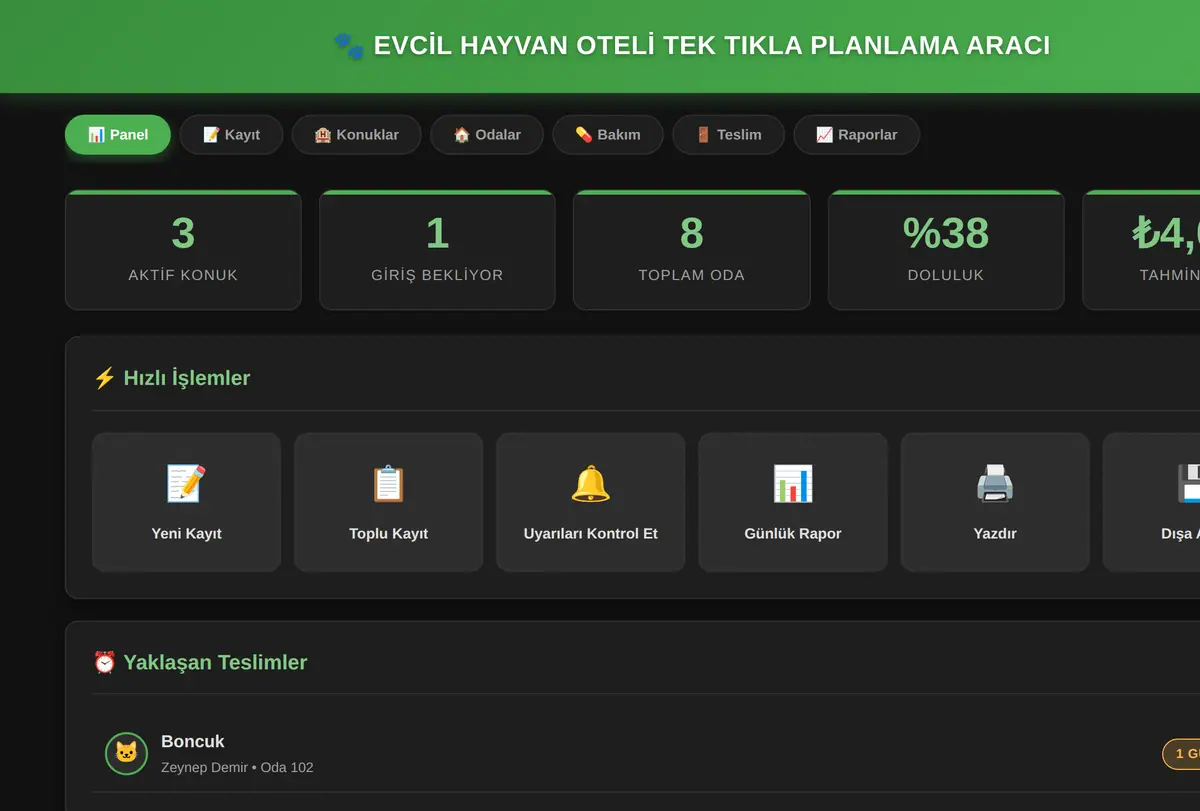Click the Hızlı İşlemler heading
The width and height of the screenshot is (1200, 811).
pyautogui.click(x=171, y=378)
